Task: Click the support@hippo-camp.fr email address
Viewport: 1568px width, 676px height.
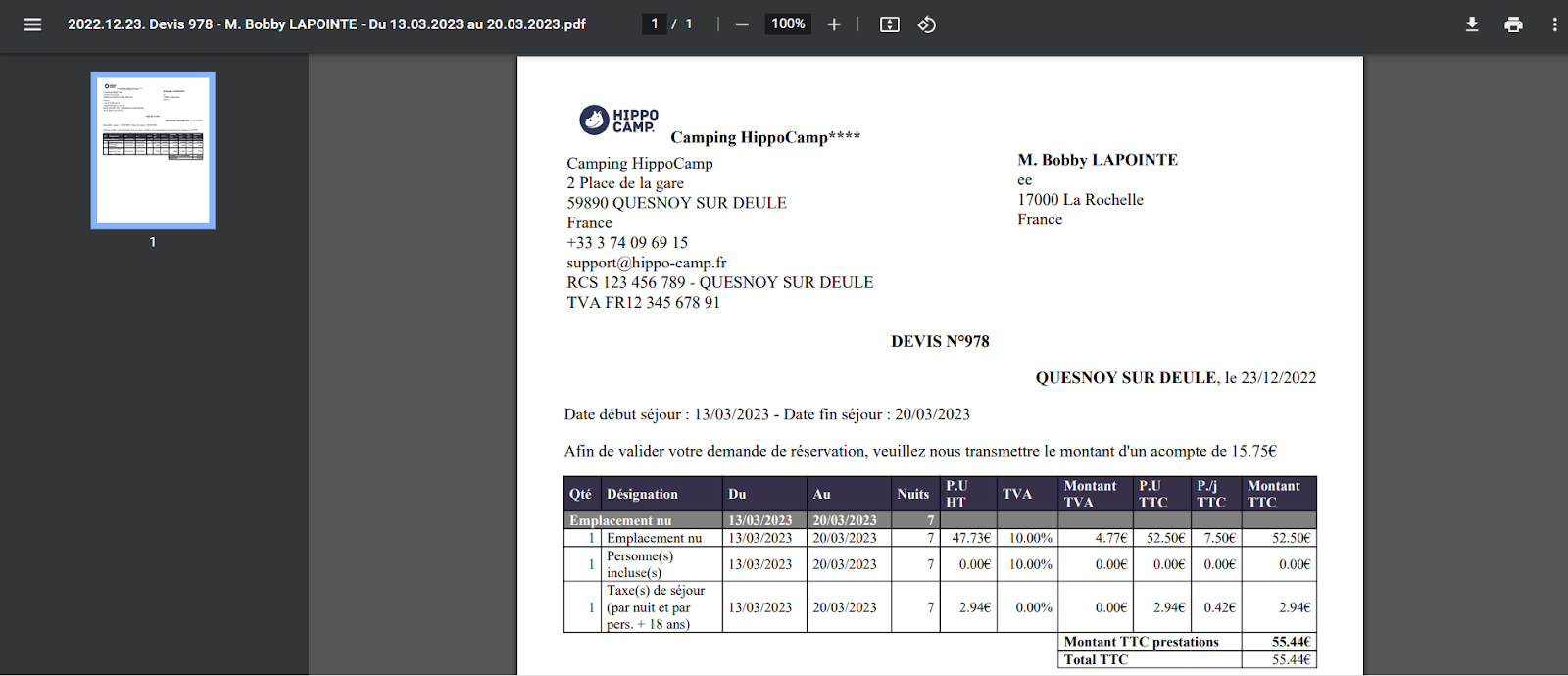Action: pyautogui.click(x=647, y=263)
